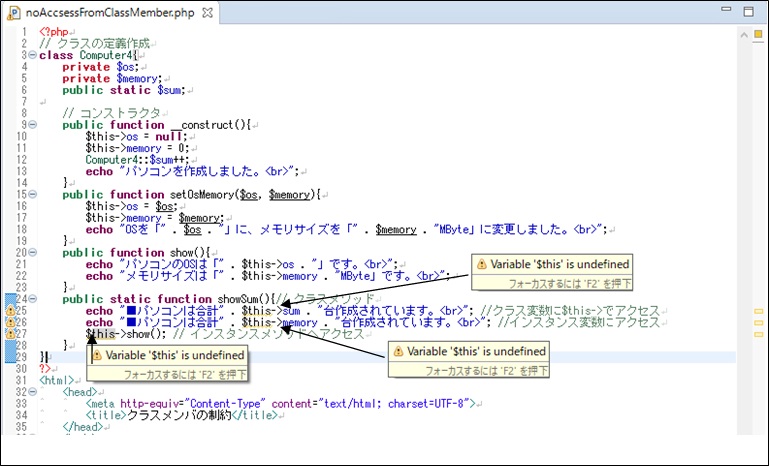Screen dimensions: 770x466
Task: Click the PHP file icon on the editor tab
Action: 15,10
